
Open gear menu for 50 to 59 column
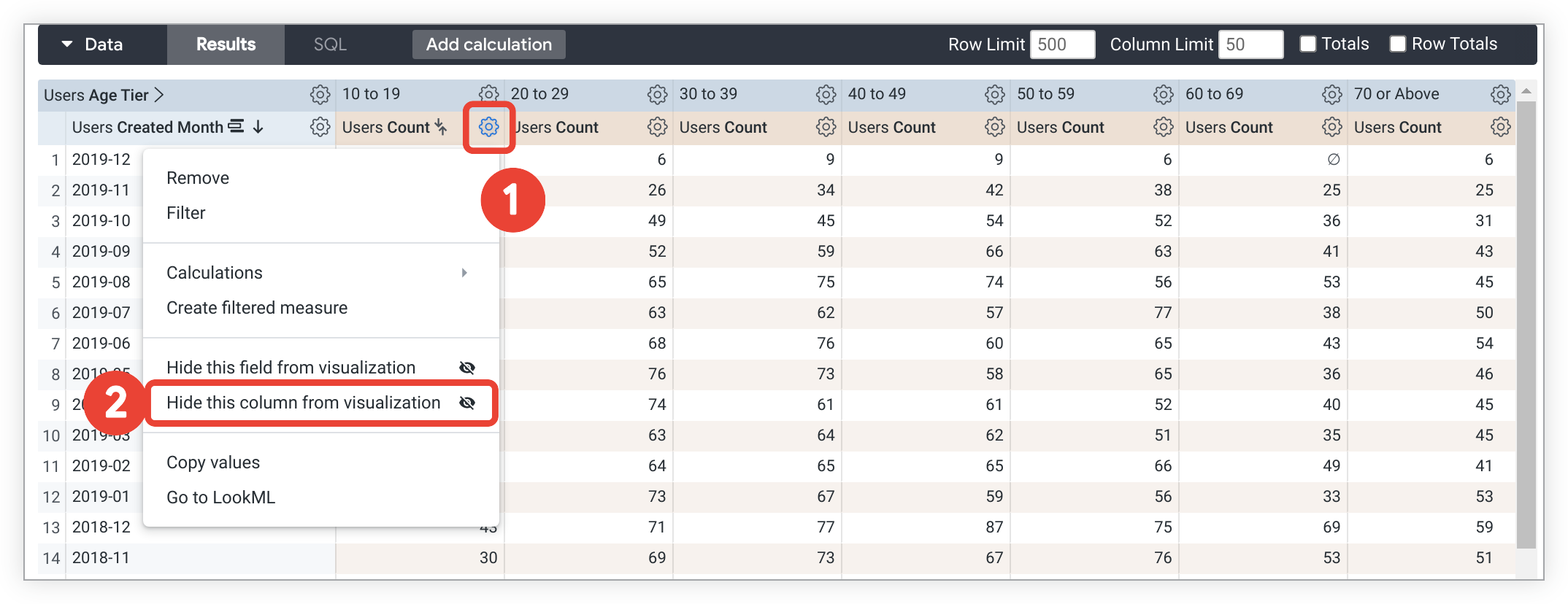pyautogui.click(x=1163, y=95)
